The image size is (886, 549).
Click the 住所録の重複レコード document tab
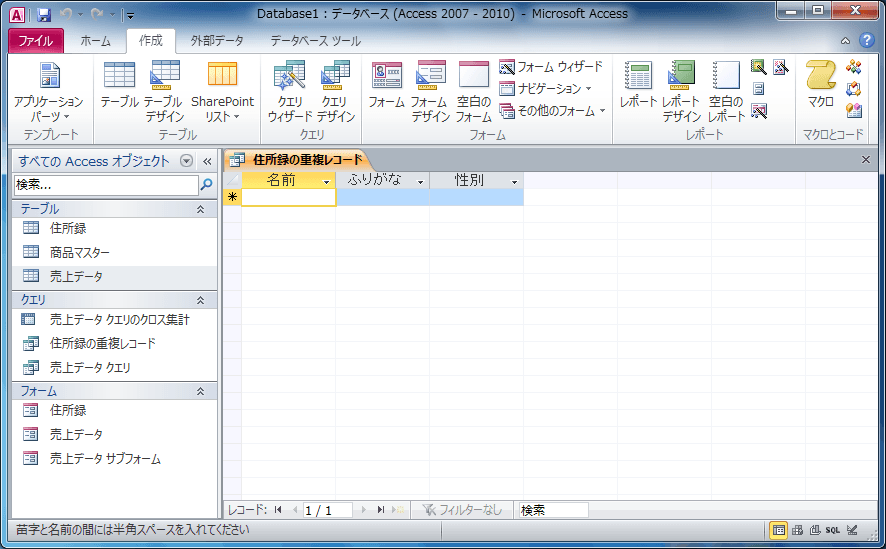click(297, 160)
